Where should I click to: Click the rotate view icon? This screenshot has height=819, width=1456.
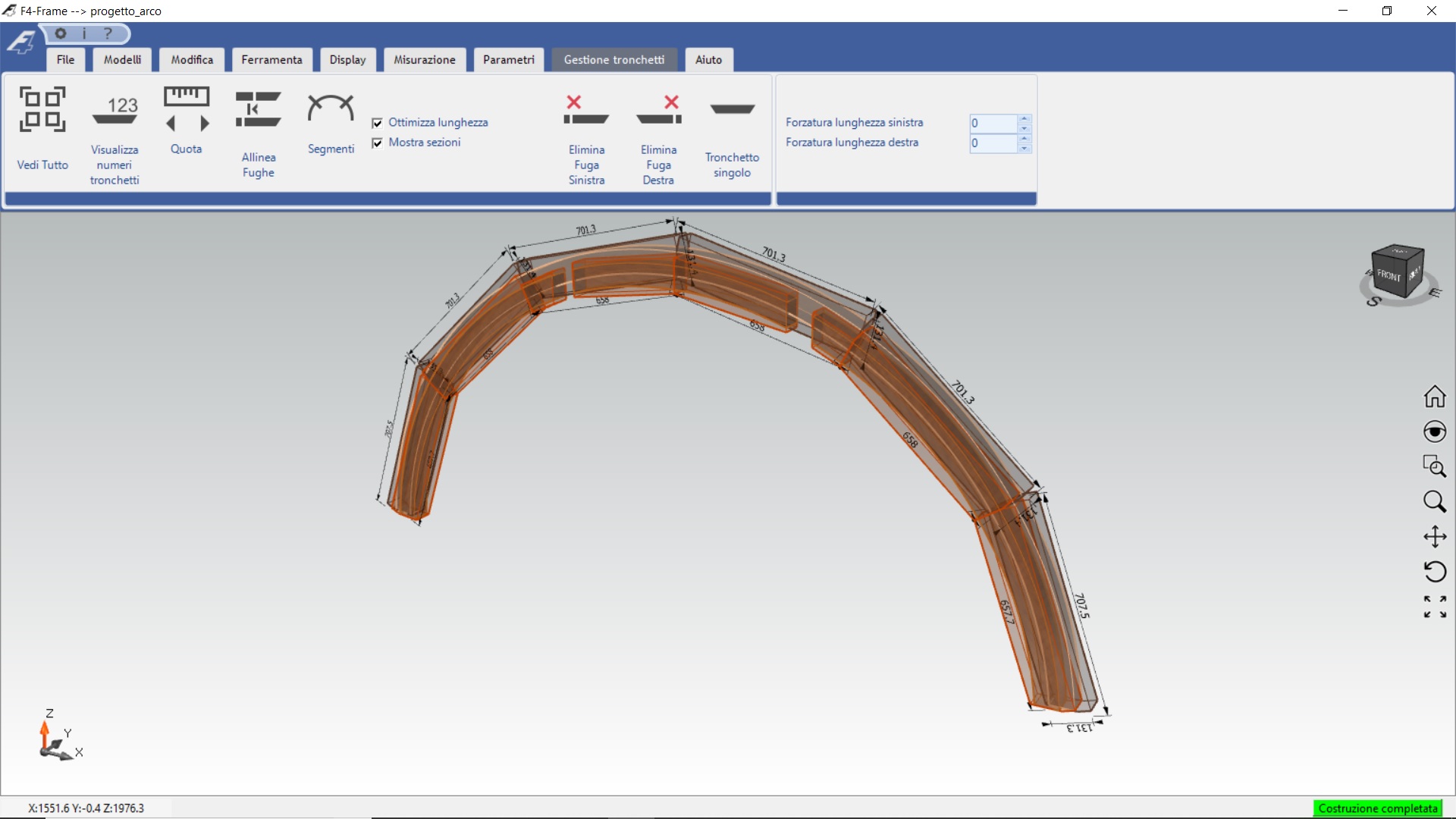[x=1434, y=571]
